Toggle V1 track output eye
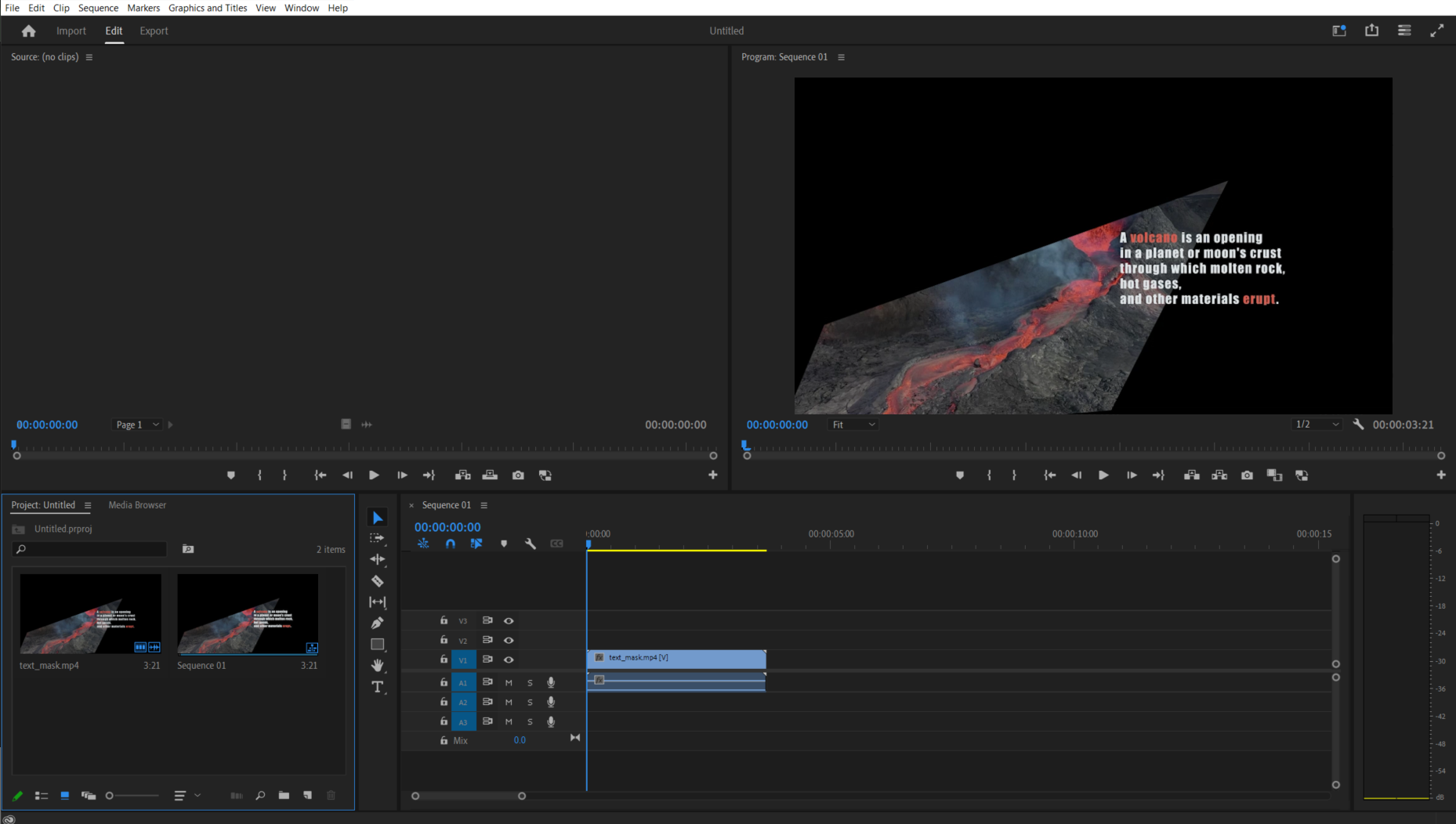This screenshot has height=824, width=1456. coord(509,660)
